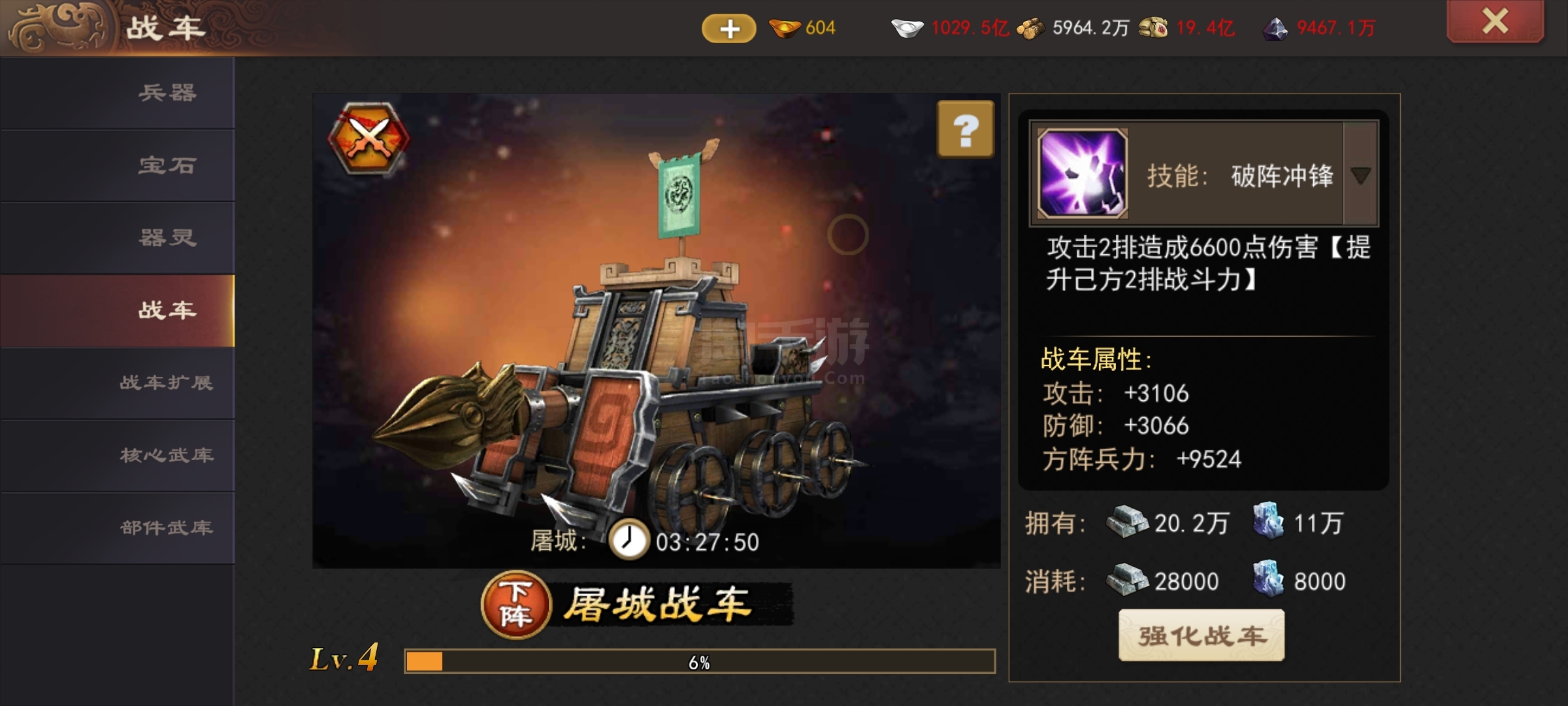Viewport: 1568px width, 706px height.
Task: Click the iron bars icon in the 消耗 row
Action: (1127, 579)
